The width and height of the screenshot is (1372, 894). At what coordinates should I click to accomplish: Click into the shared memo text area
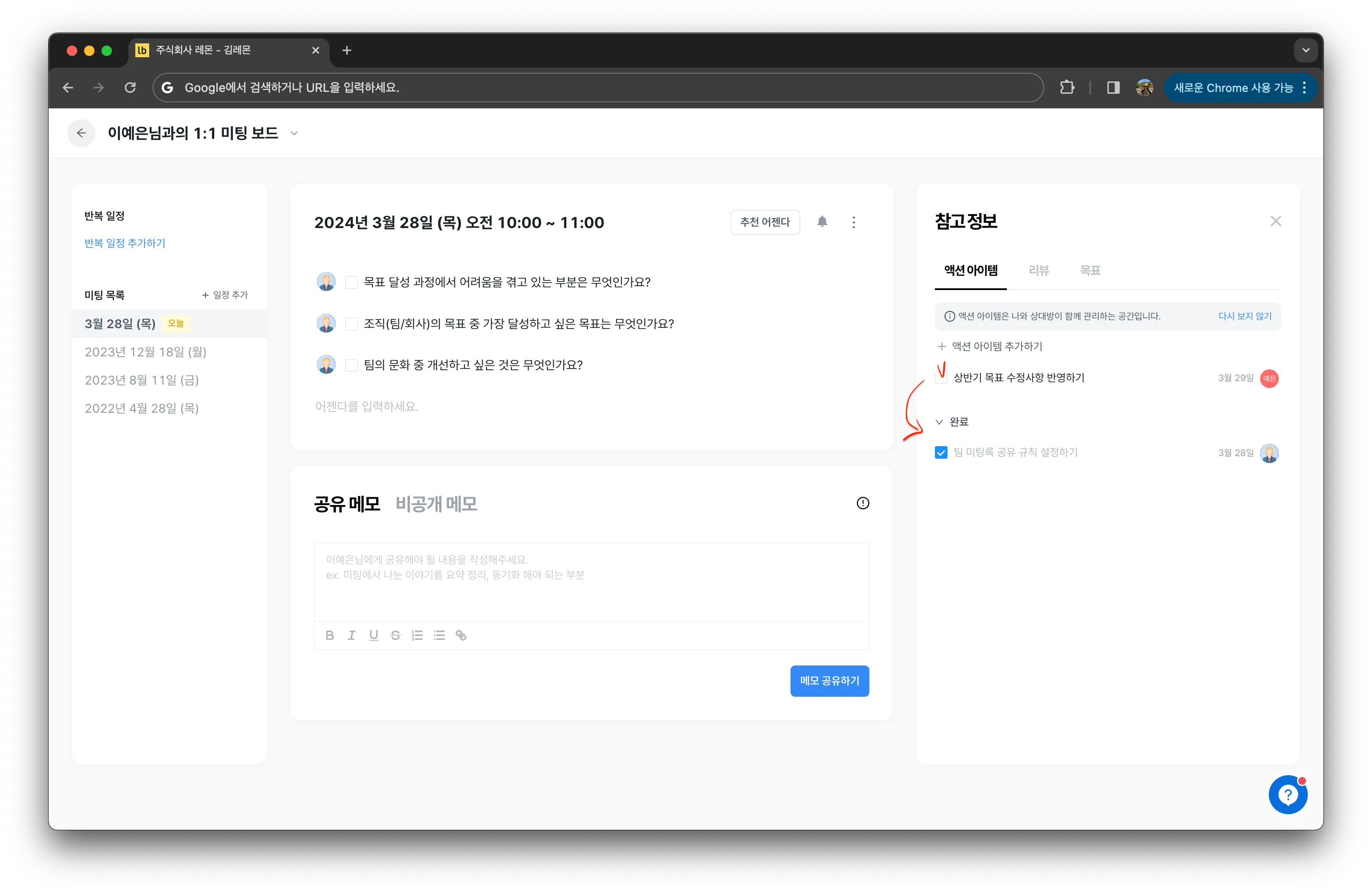point(591,581)
